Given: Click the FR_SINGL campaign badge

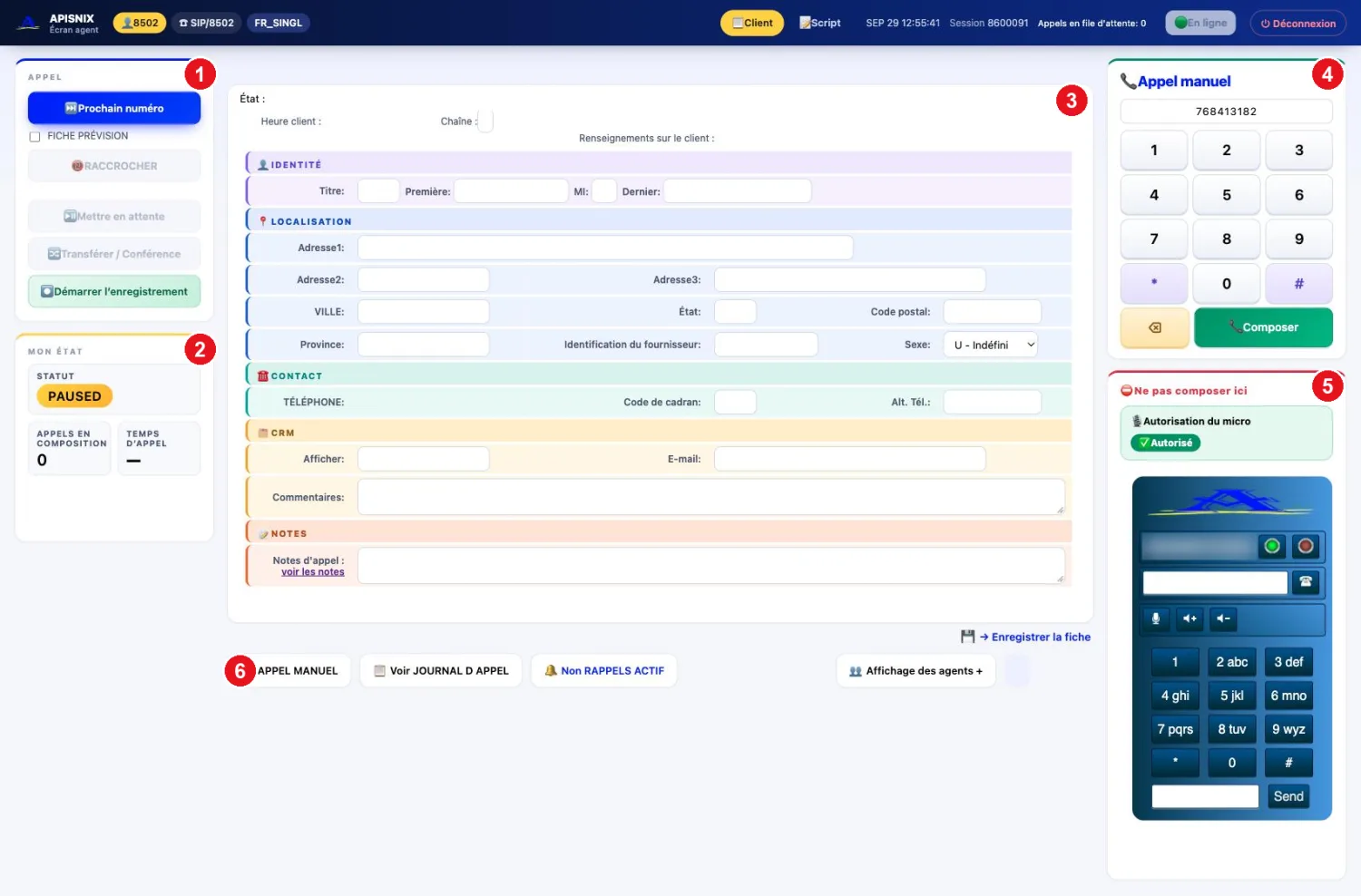Looking at the screenshot, I should point(278,23).
